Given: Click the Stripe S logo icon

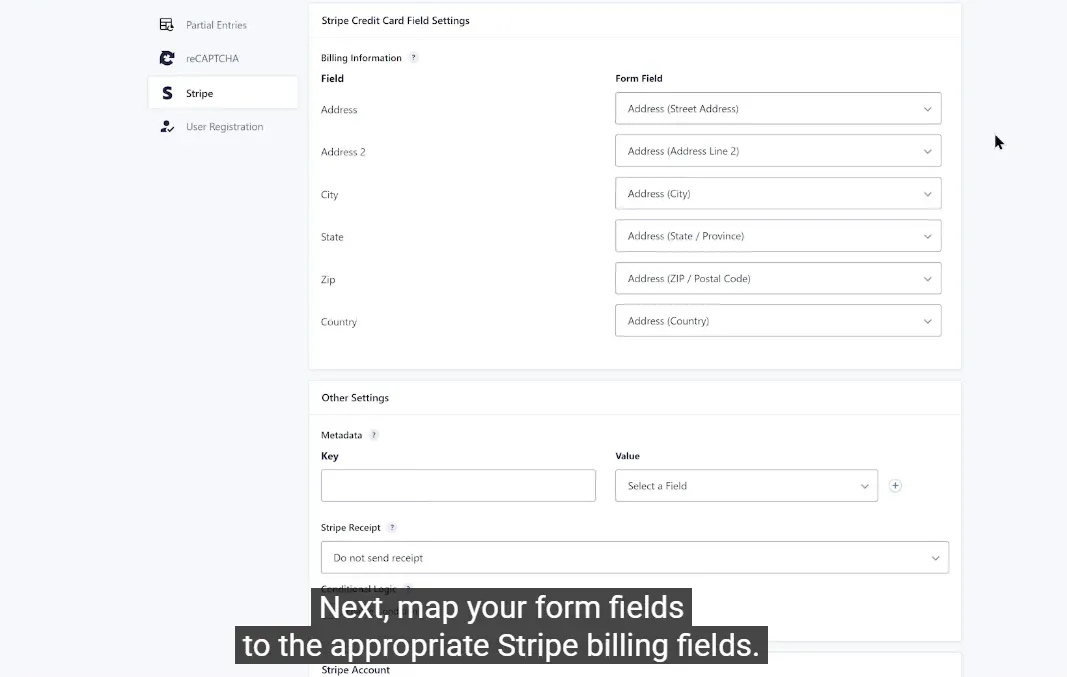Looking at the screenshot, I should (x=167, y=93).
